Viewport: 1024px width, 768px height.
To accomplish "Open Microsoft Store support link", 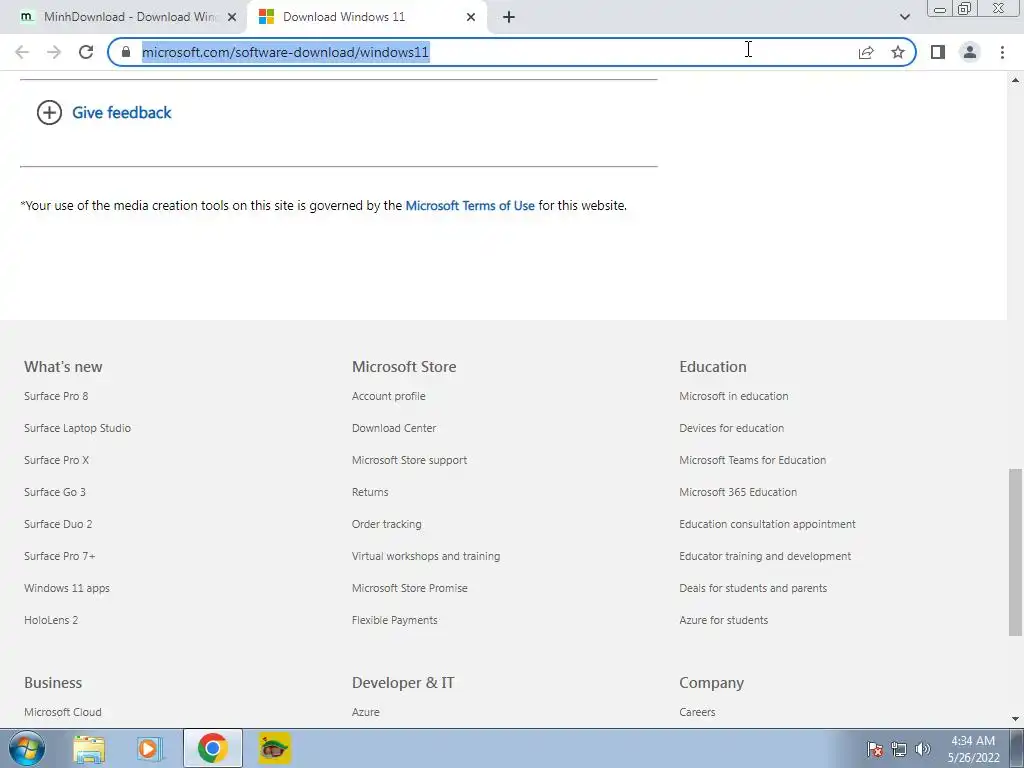I will pyautogui.click(x=409, y=460).
